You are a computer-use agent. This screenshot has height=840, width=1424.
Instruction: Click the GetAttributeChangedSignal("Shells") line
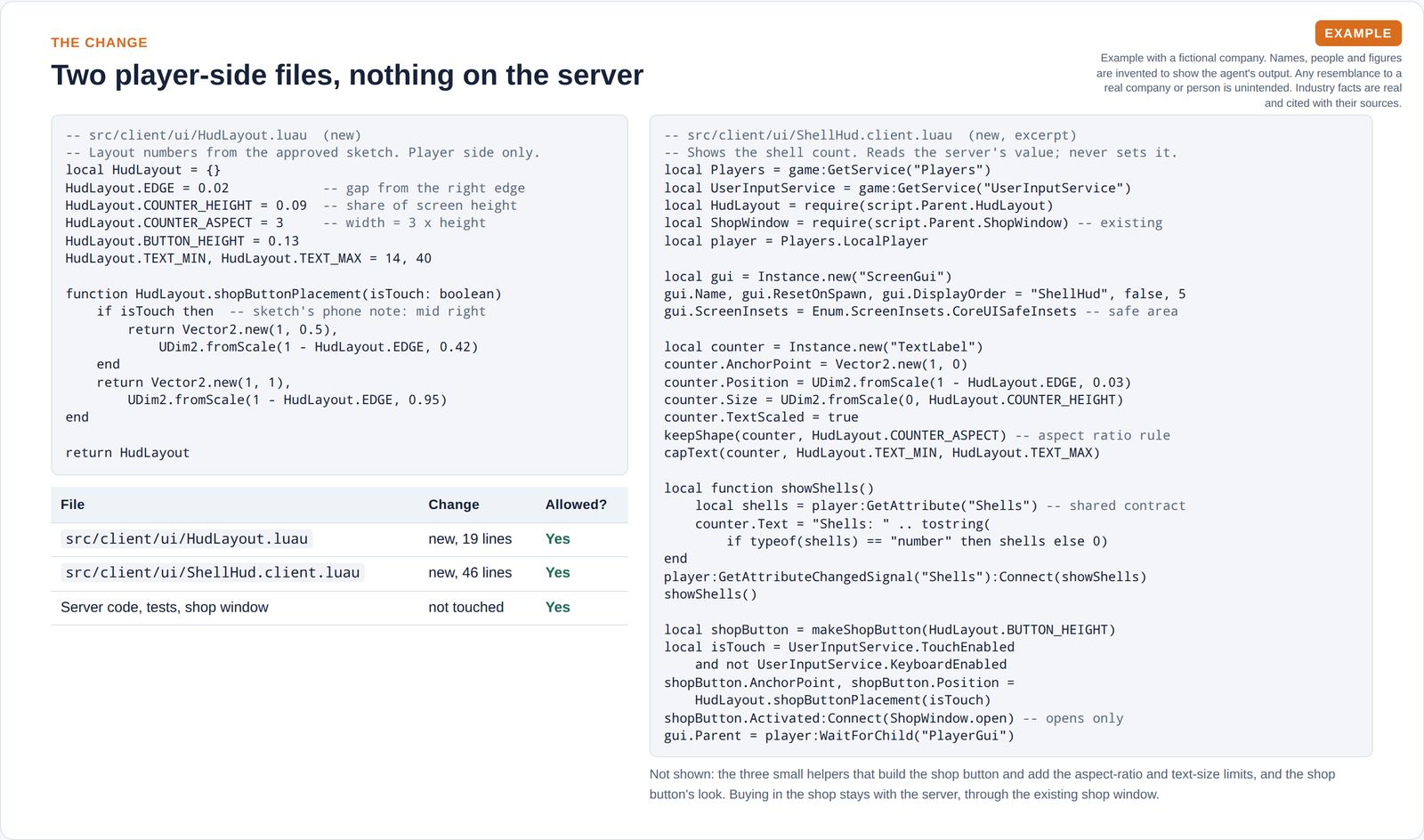[905, 577]
